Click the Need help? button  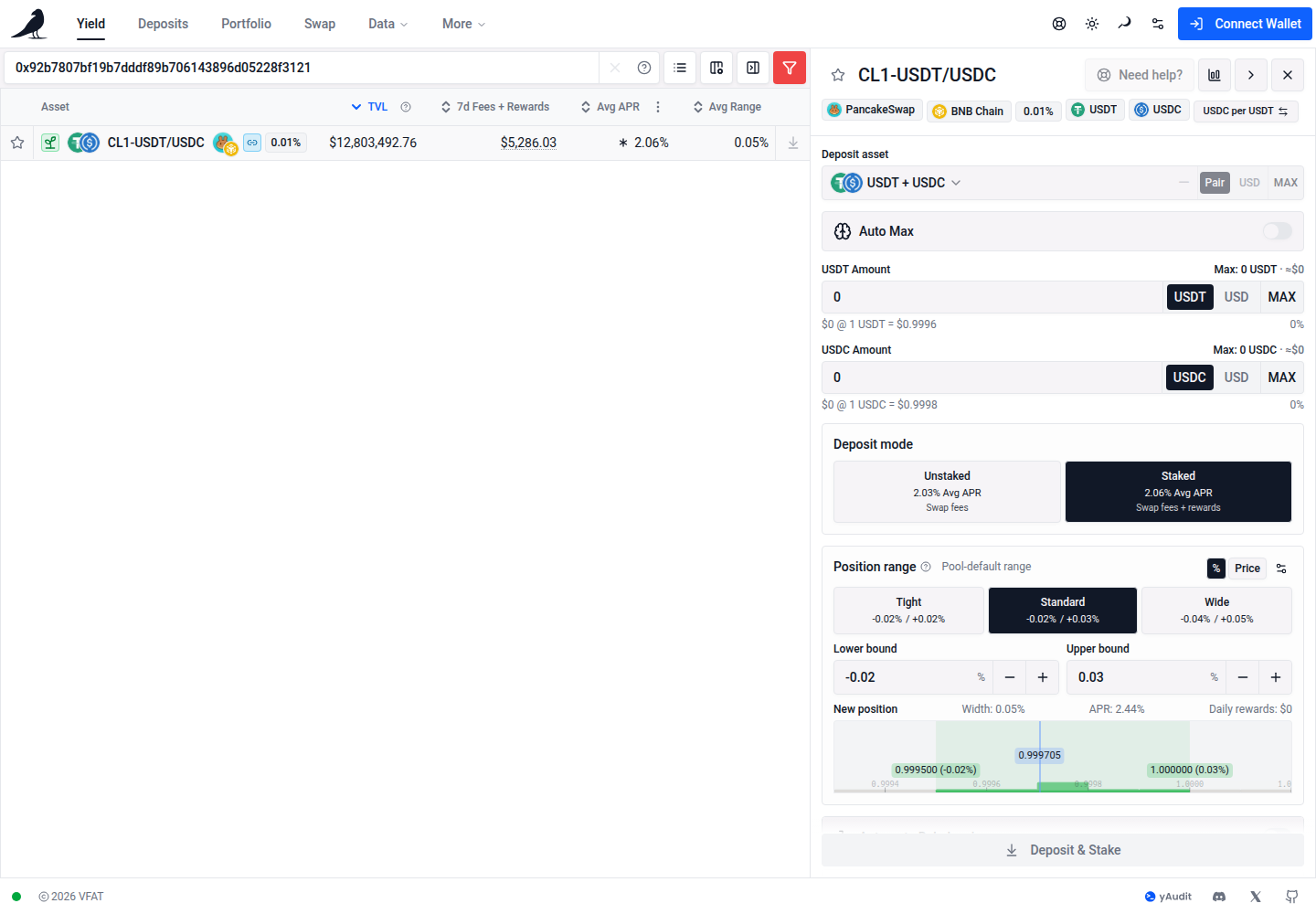(1140, 75)
